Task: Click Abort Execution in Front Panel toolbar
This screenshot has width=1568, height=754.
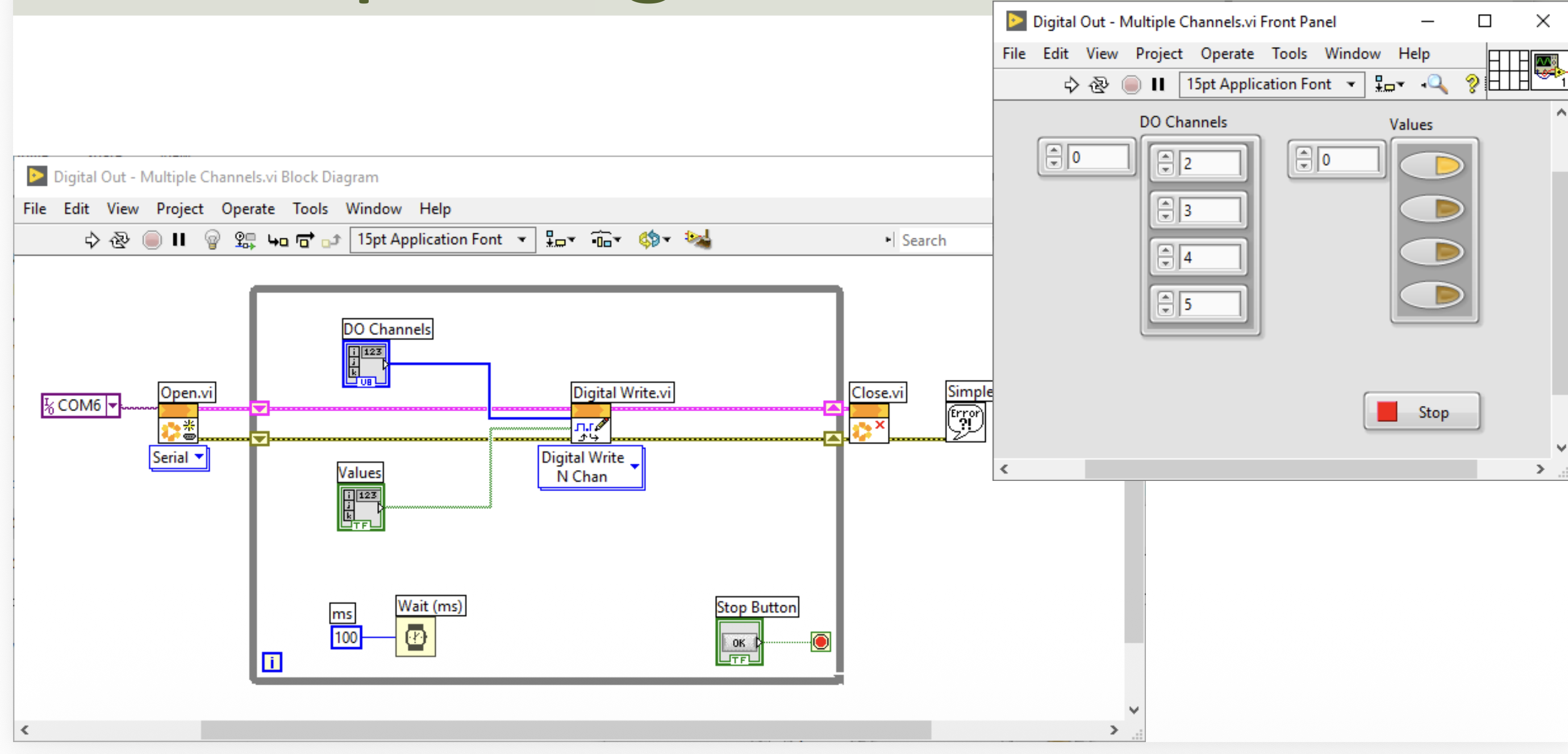Action: tap(1131, 85)
